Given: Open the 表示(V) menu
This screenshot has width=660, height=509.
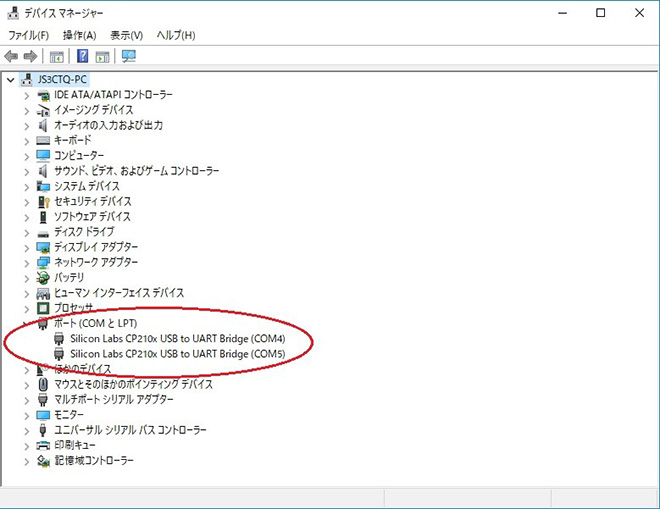Looking at the screenshot, I should (x=126, y=35).
